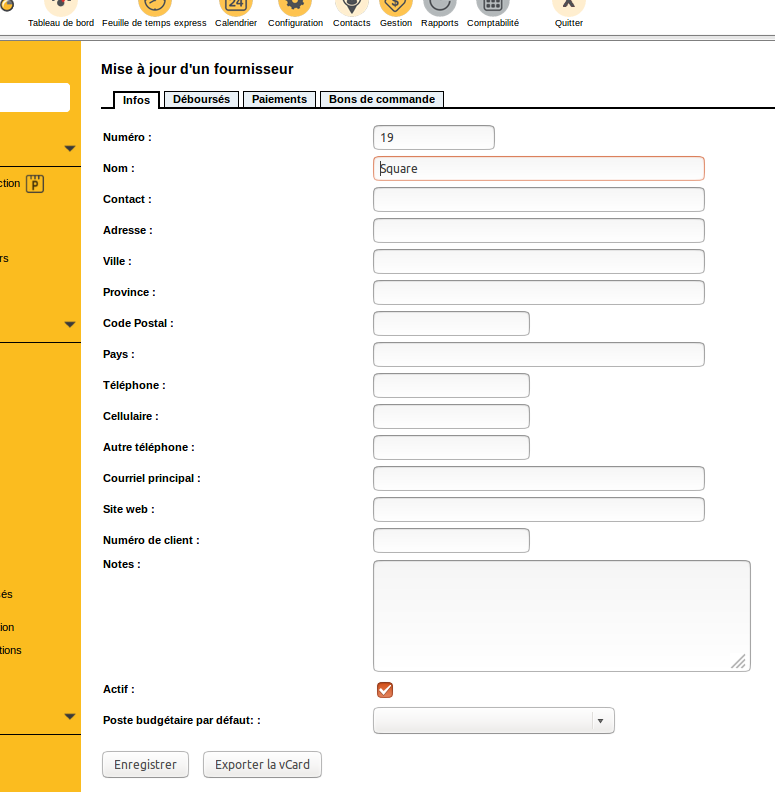Click inside the Notes text area

tap(561, 615)
